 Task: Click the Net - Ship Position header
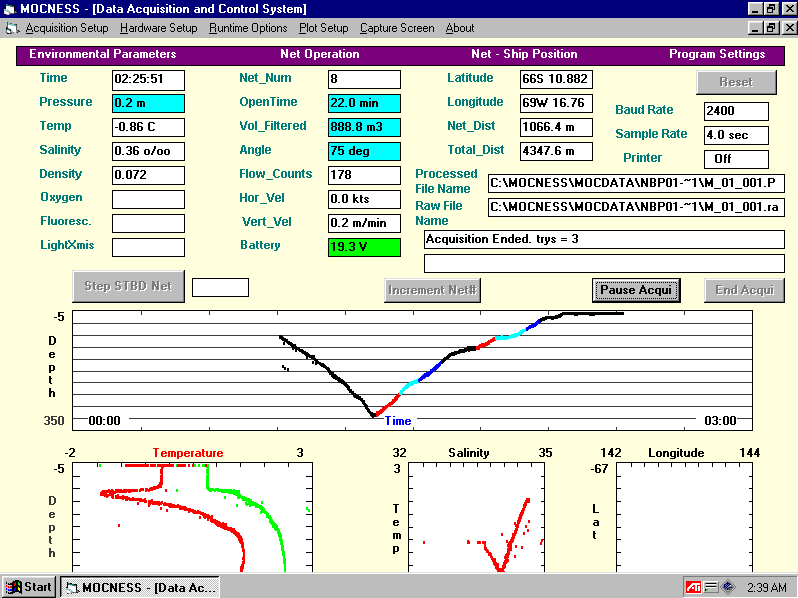pyautogui.click(x=524, y=54)
